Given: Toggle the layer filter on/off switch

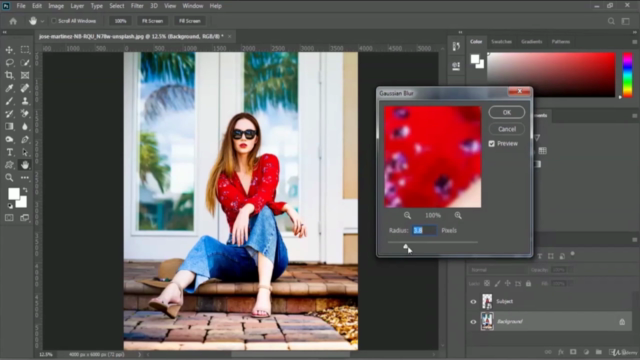Looking at the screenshot, I should click(572, 254).
